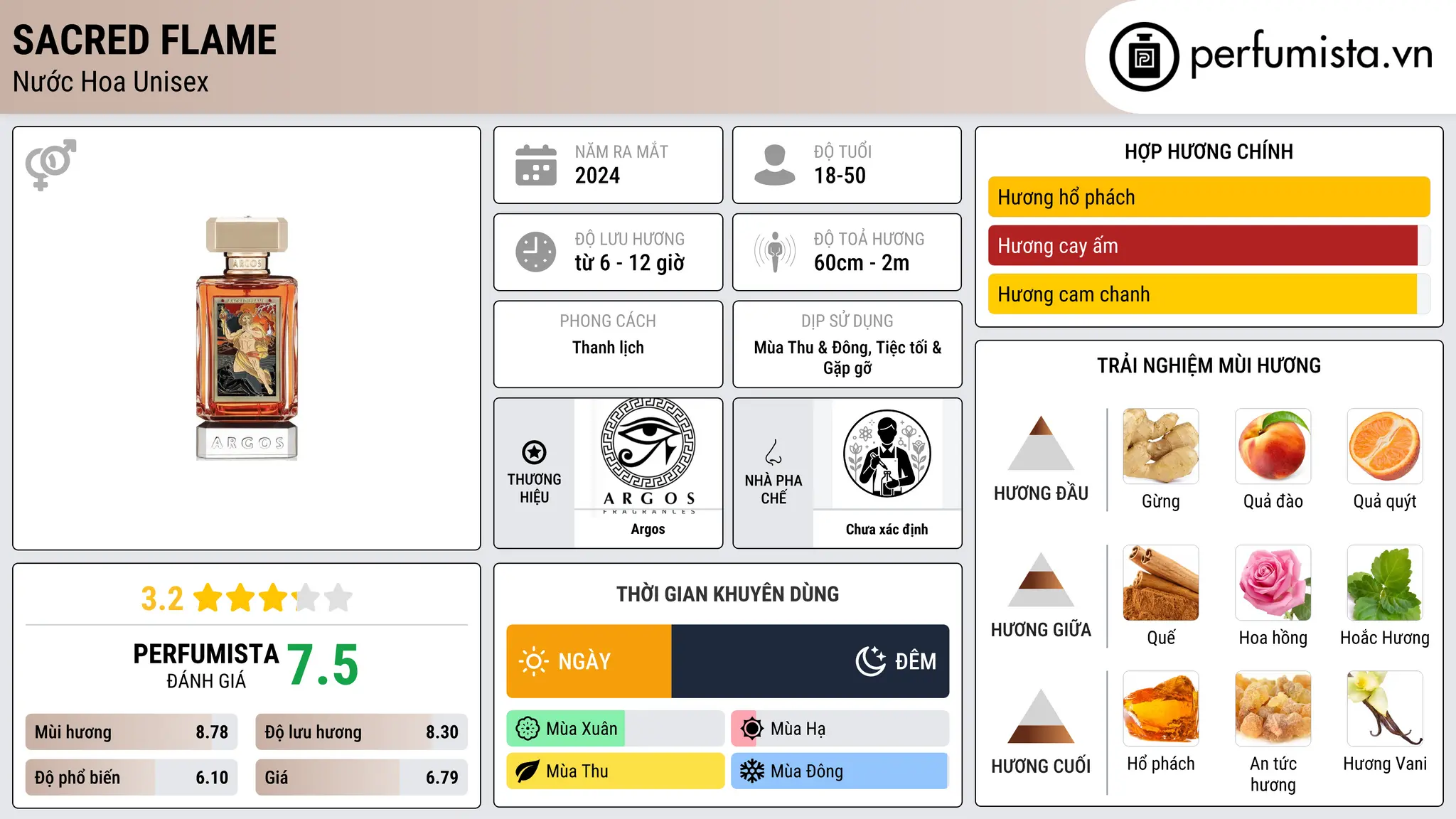Click the Argos eye brand logo

[648, 455]
